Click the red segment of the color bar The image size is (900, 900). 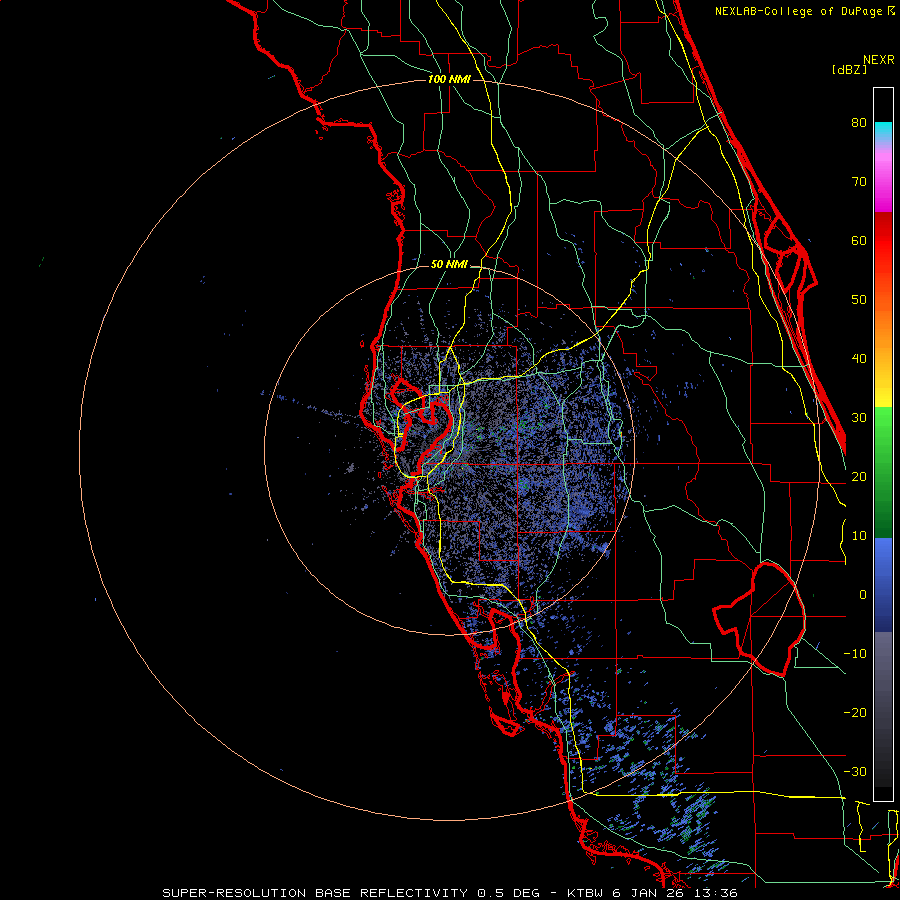[x=883, y=241]
